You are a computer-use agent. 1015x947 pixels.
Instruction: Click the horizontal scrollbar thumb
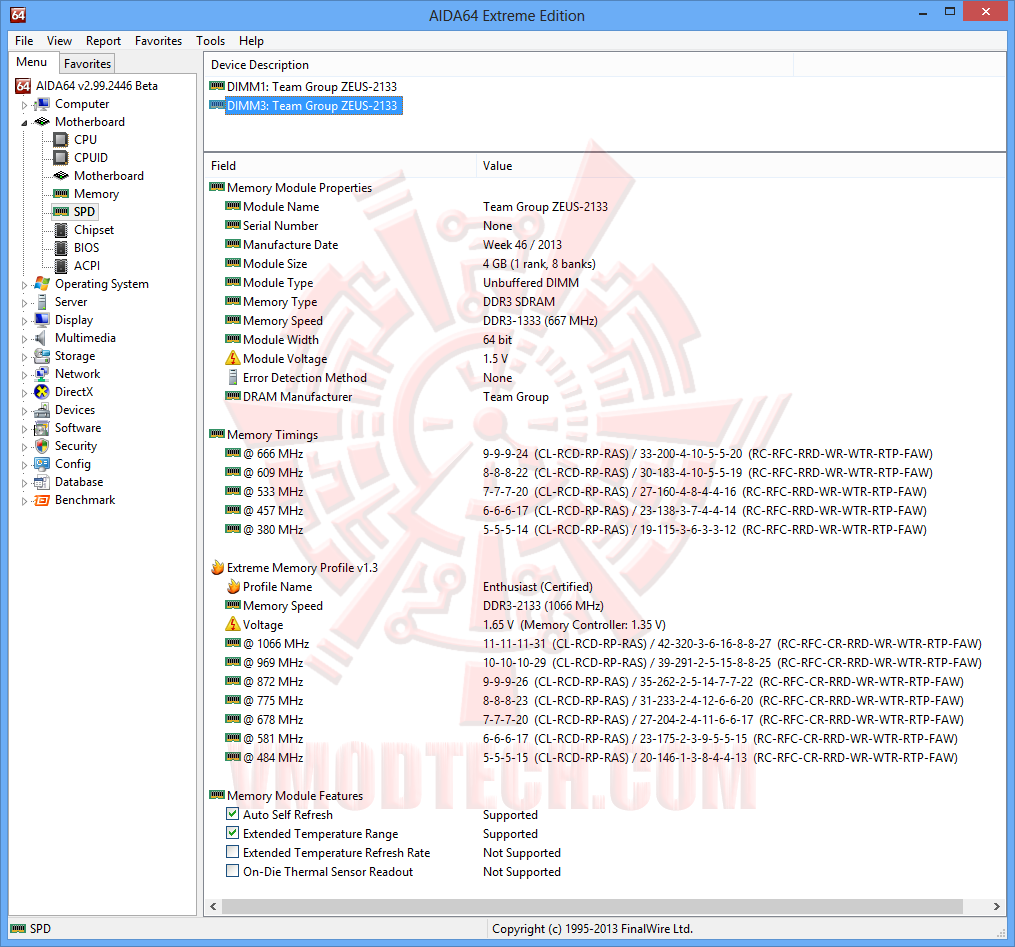pos(592,906)
